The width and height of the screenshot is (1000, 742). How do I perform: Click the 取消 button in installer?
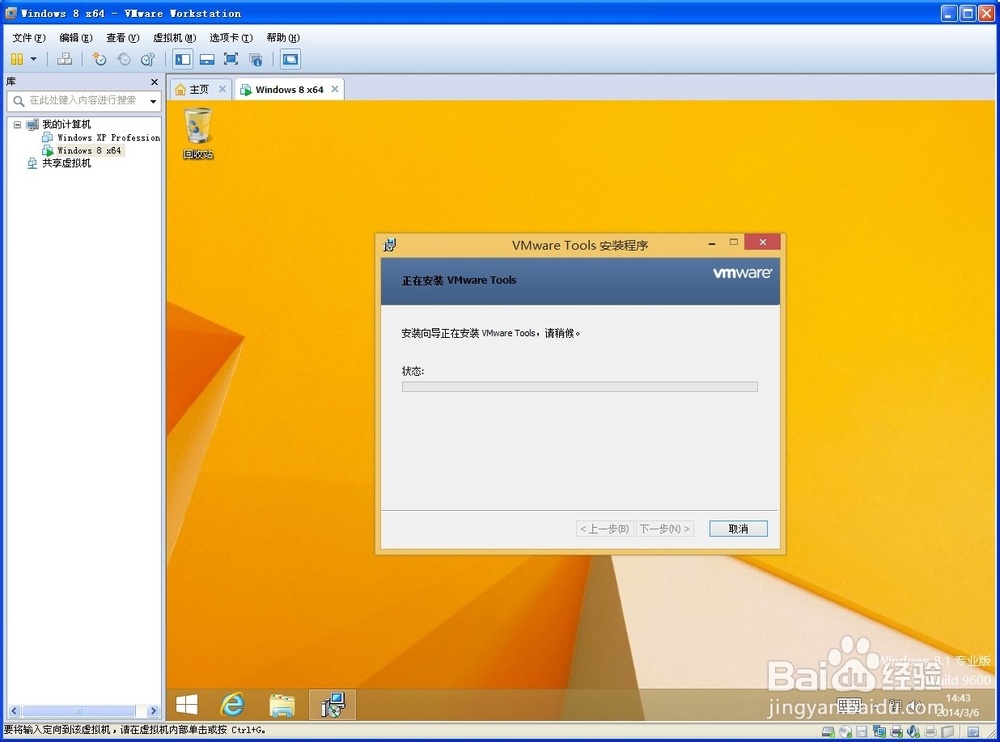click(x=738, y=529)
